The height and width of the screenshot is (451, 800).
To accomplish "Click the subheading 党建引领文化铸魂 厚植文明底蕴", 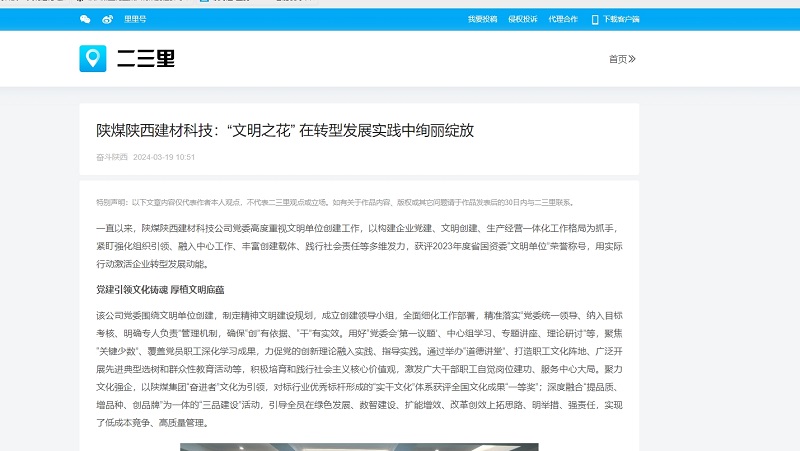I will 160,290.
